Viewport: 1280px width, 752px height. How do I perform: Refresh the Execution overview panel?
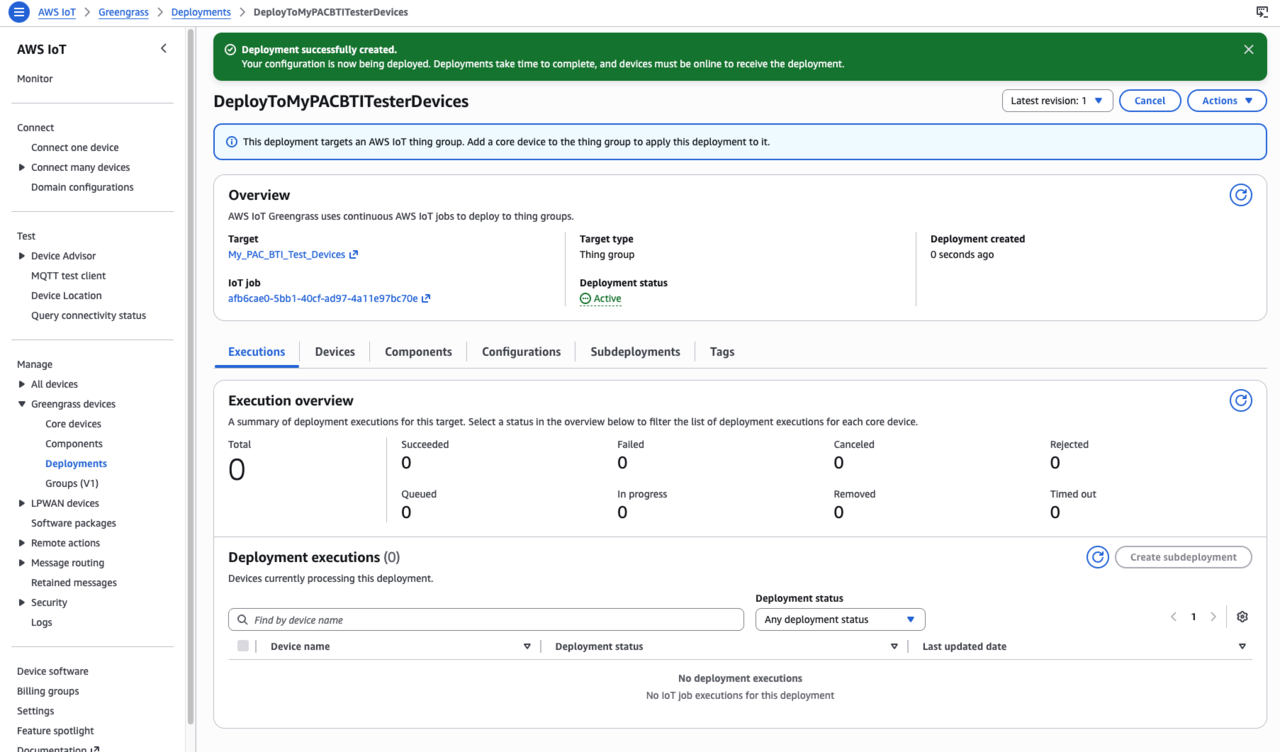click(x=1240, y=401)
